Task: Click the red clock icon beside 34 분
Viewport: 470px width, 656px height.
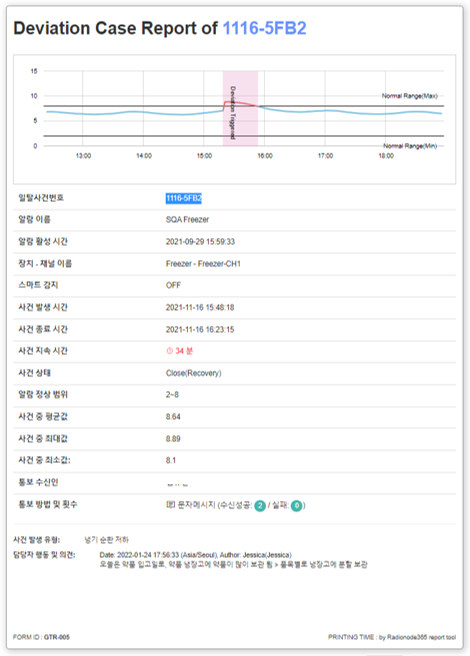Action: click(x=170, y=351)
